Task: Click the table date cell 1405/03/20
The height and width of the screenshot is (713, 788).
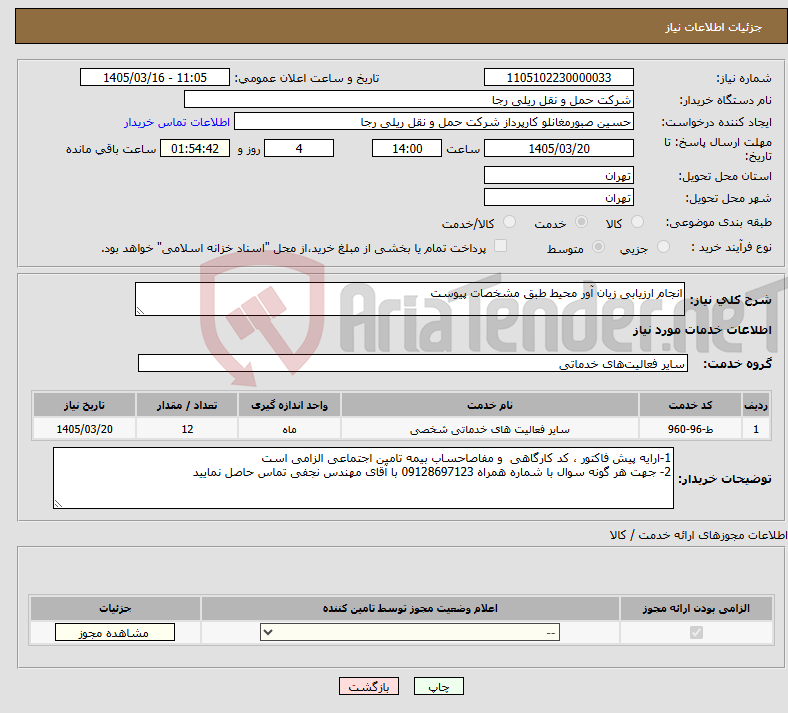Action: pos(84,429)
